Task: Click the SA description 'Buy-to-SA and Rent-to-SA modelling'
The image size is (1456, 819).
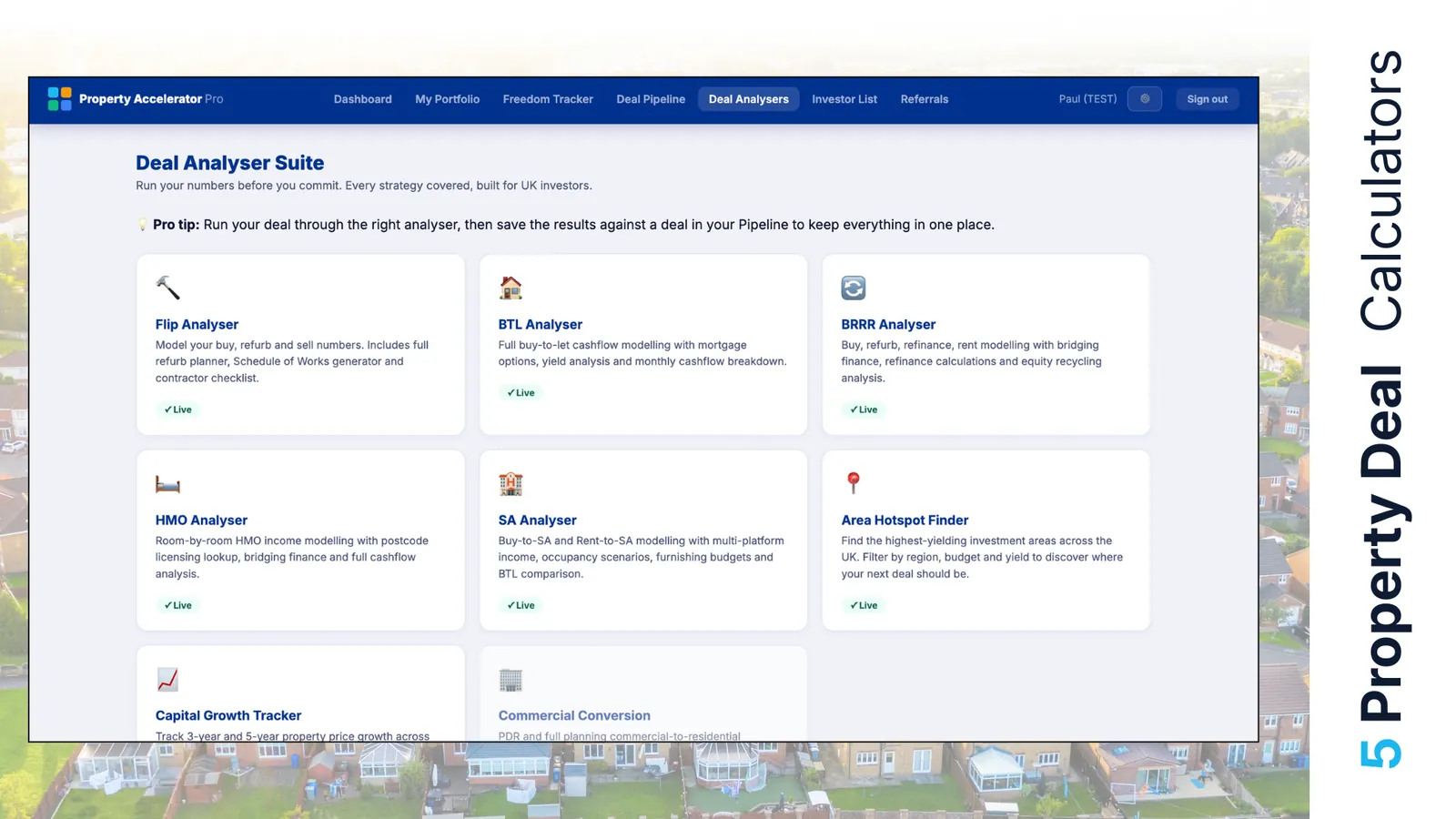Action: [641, 557]
